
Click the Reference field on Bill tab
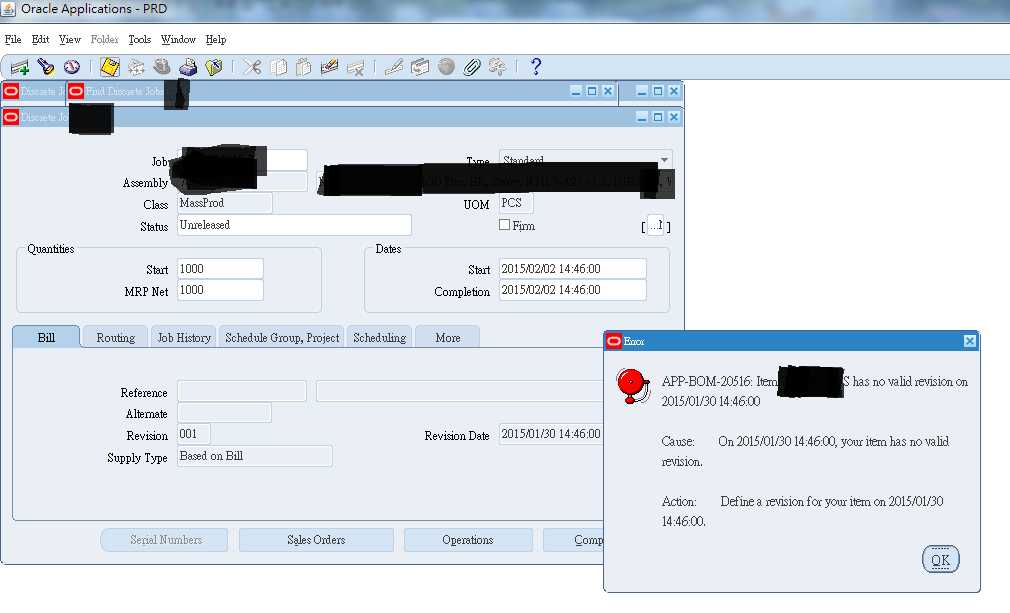[242, 391]
